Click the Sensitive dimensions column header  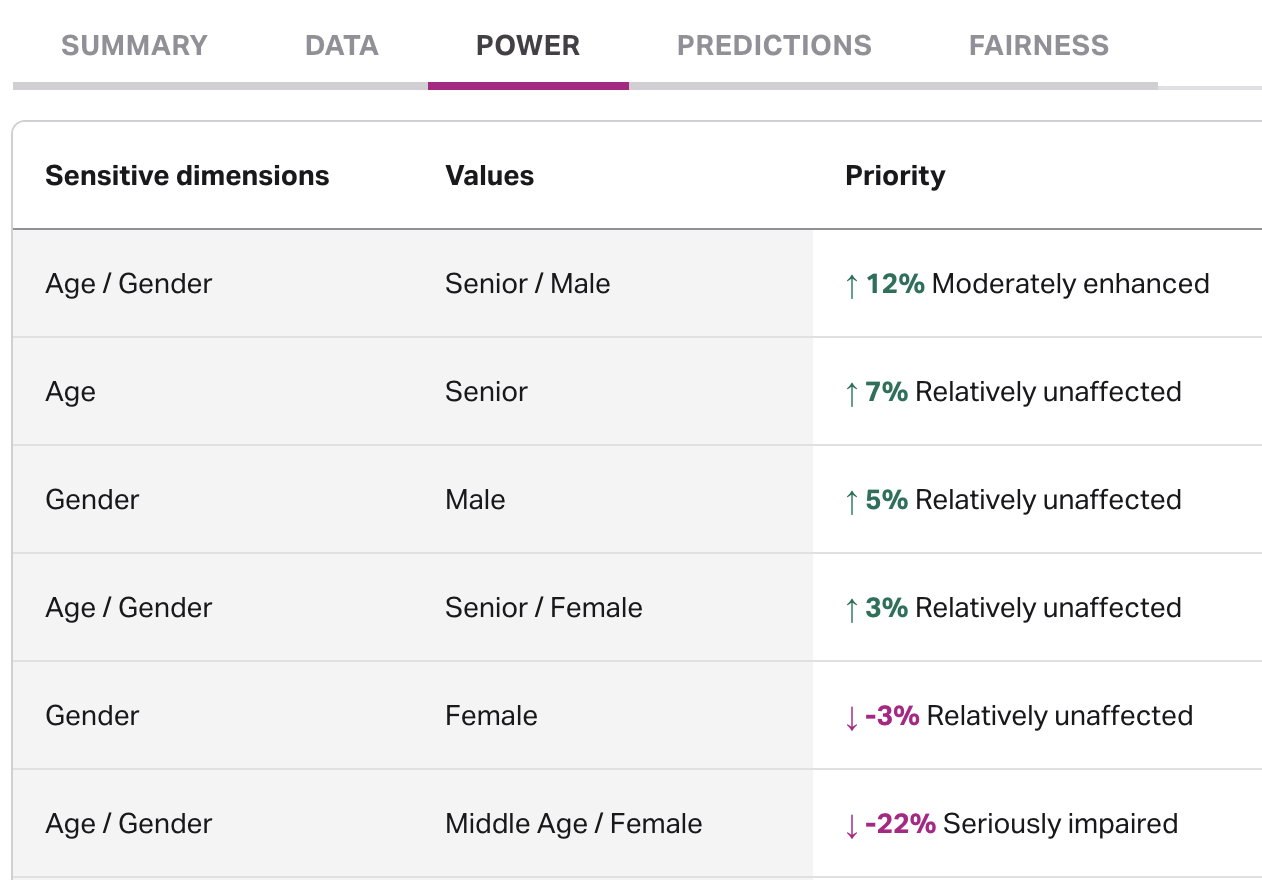pyautogui.click(x=187, y=176)
